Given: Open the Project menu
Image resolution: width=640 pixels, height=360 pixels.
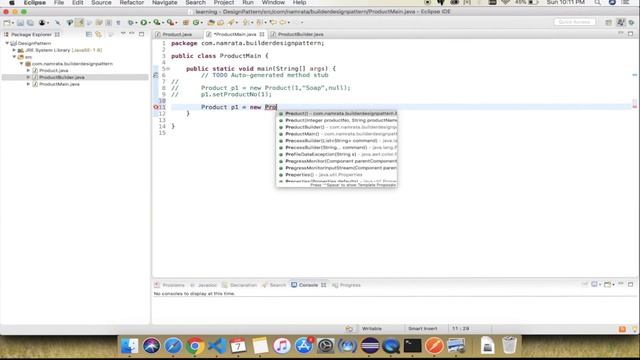Looking at the screenshot, I should [224, 2].
